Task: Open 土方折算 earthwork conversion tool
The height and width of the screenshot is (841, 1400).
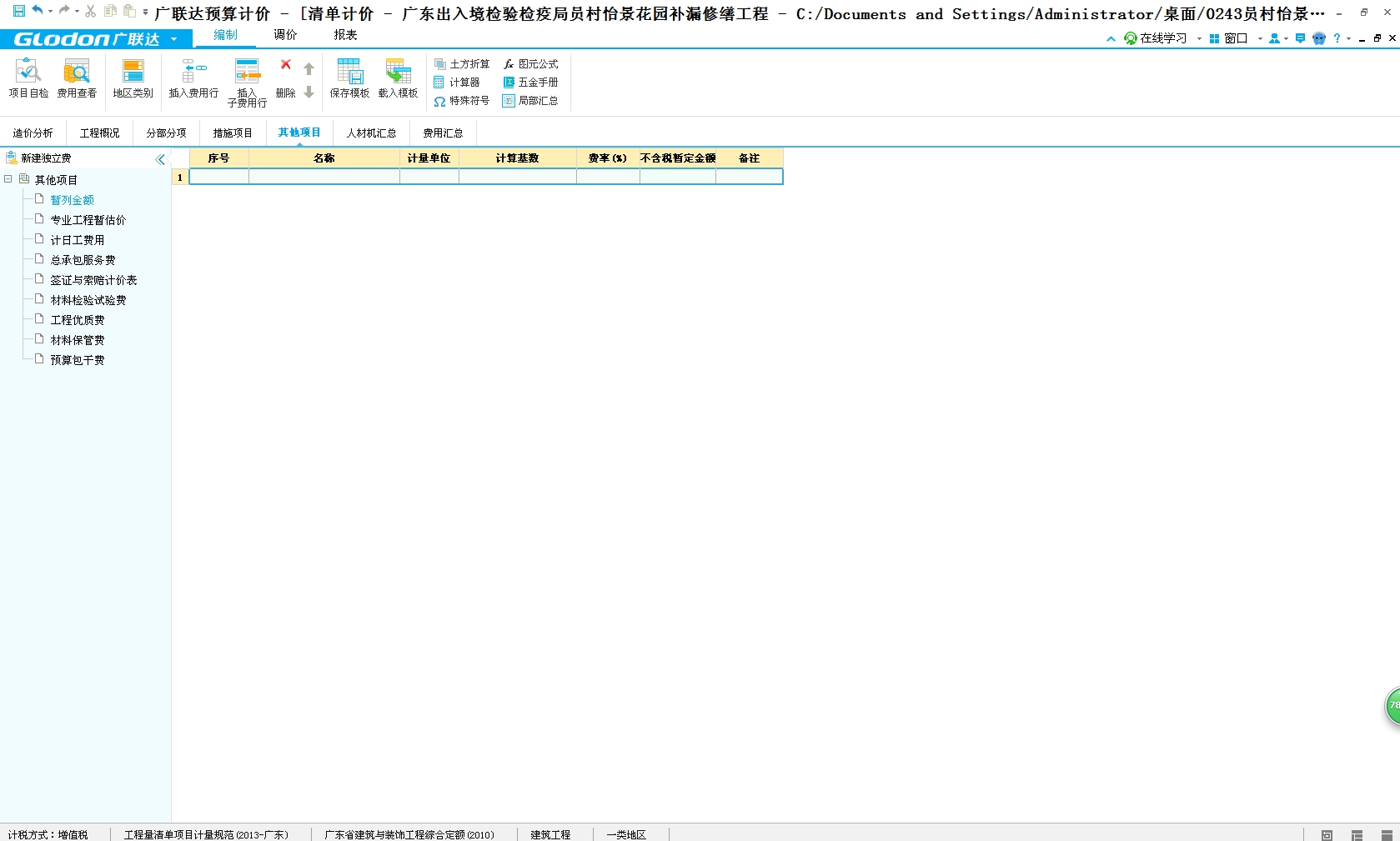Action: point(462,64)
